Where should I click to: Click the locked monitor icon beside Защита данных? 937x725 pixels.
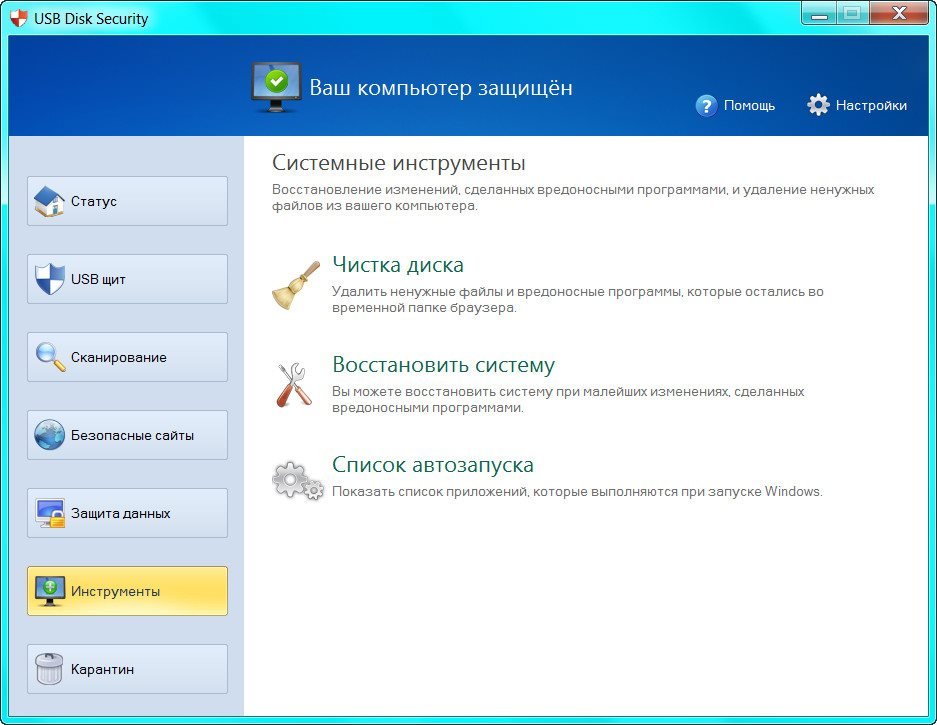(x=50, y=513)
